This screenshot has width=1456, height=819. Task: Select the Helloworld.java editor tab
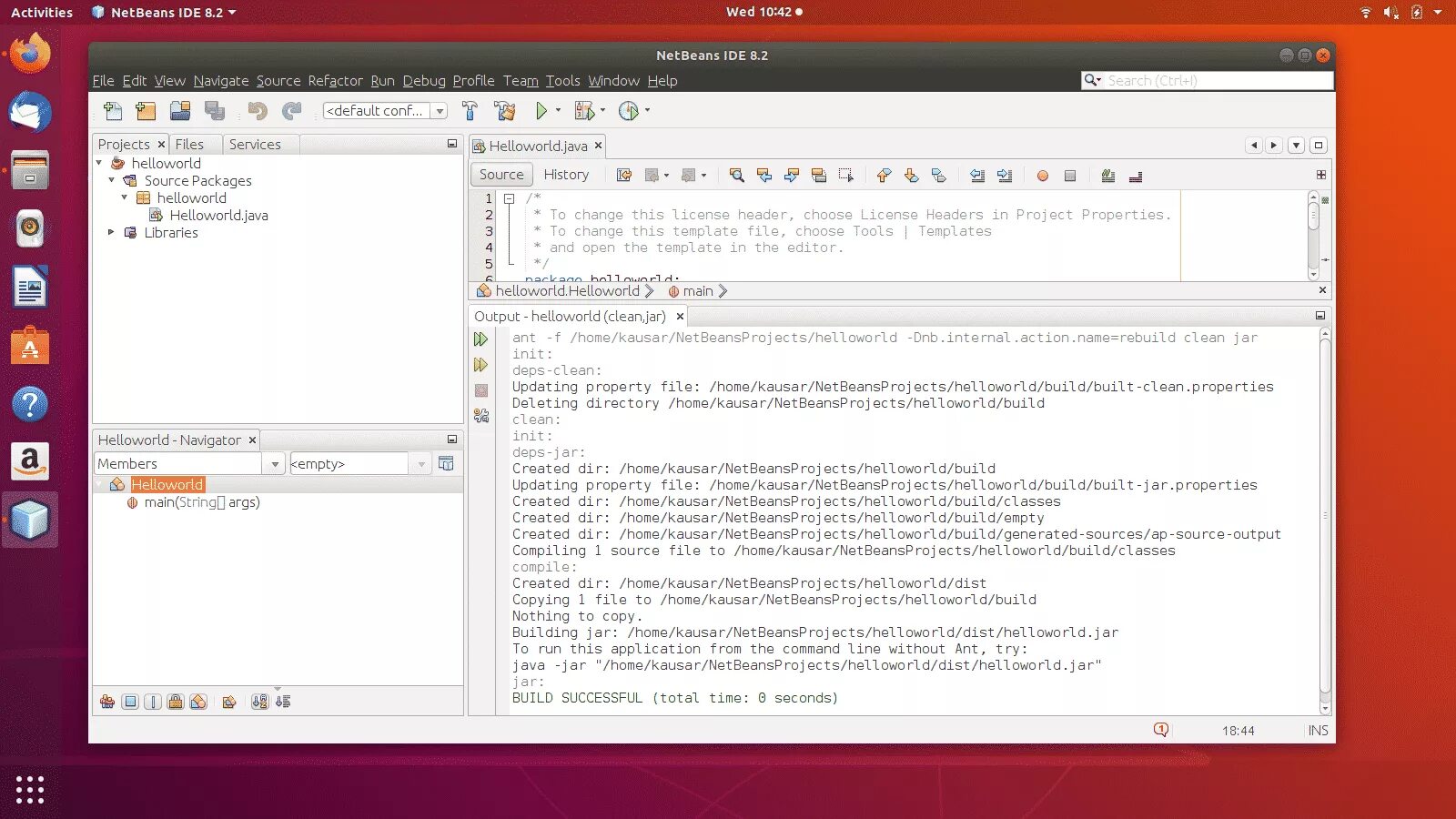coord(538,146)
